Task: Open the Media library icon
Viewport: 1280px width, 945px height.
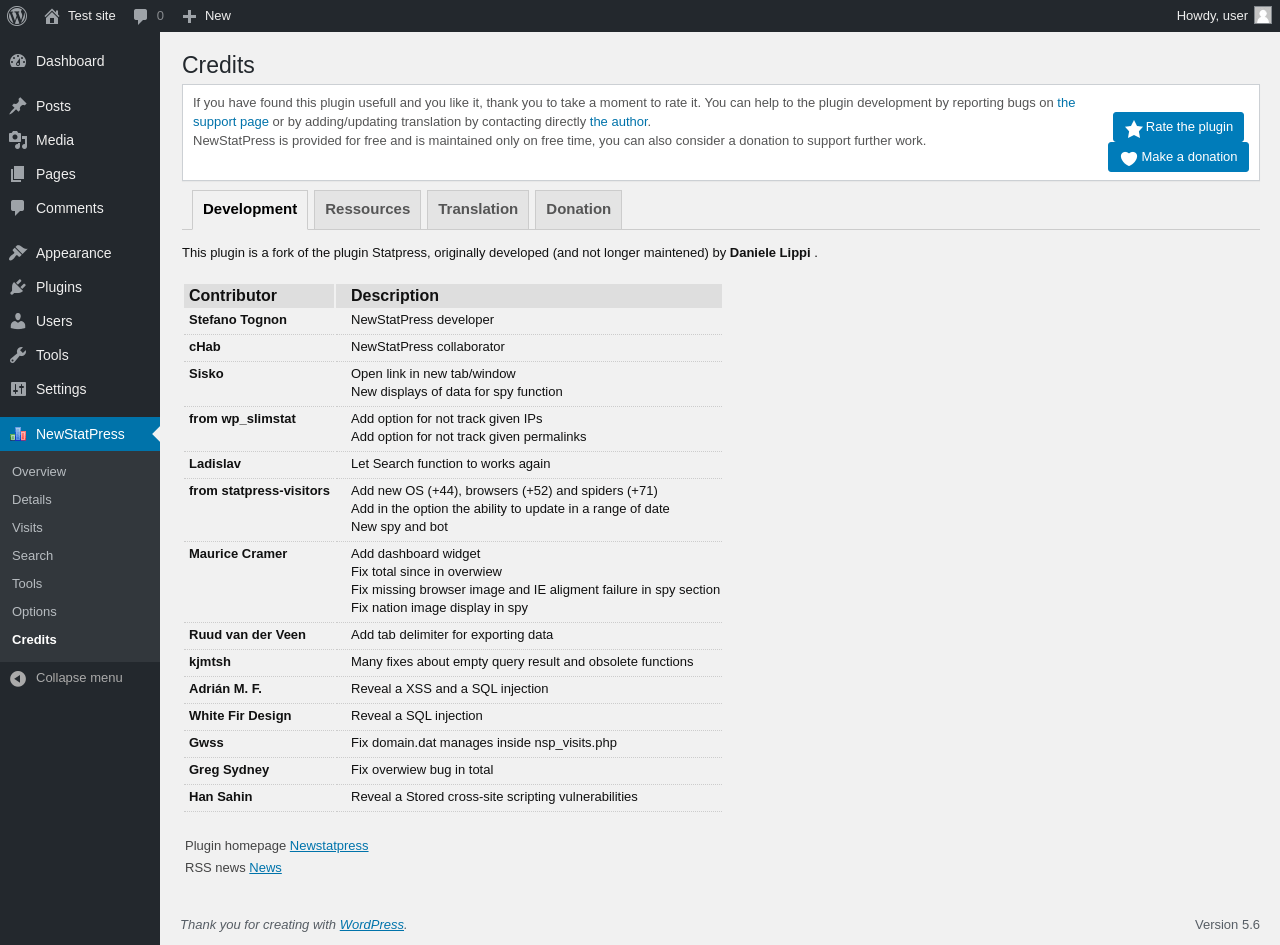Action: 18,140
